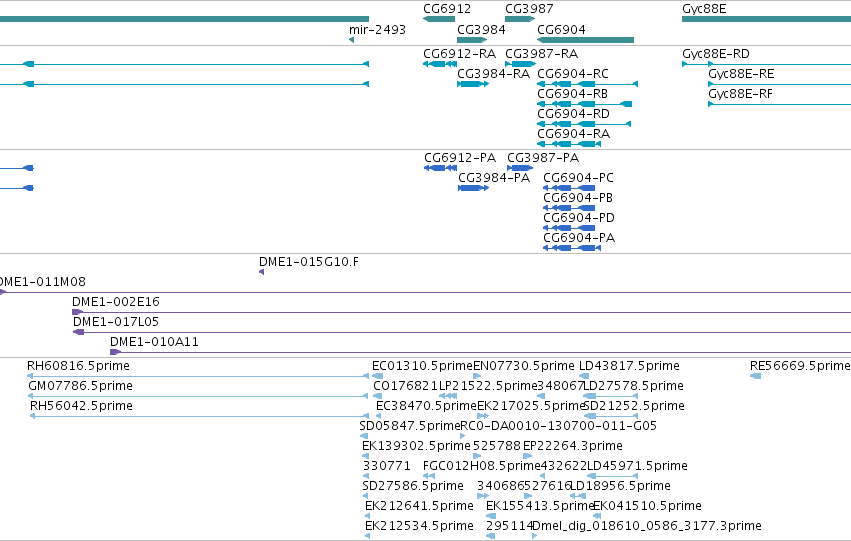Click EST SD05847.5prime

(x=364, y=436)
